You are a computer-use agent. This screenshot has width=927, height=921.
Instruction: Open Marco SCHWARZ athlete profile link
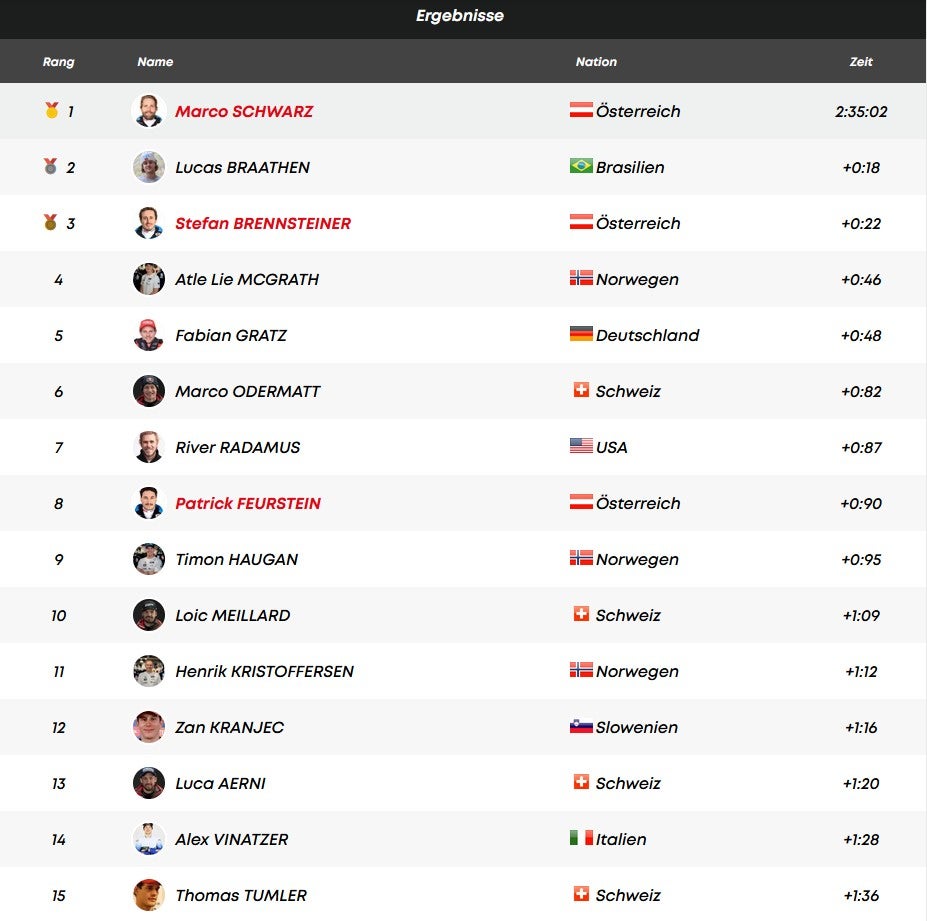pyautogui.click(x=244, y=111)
